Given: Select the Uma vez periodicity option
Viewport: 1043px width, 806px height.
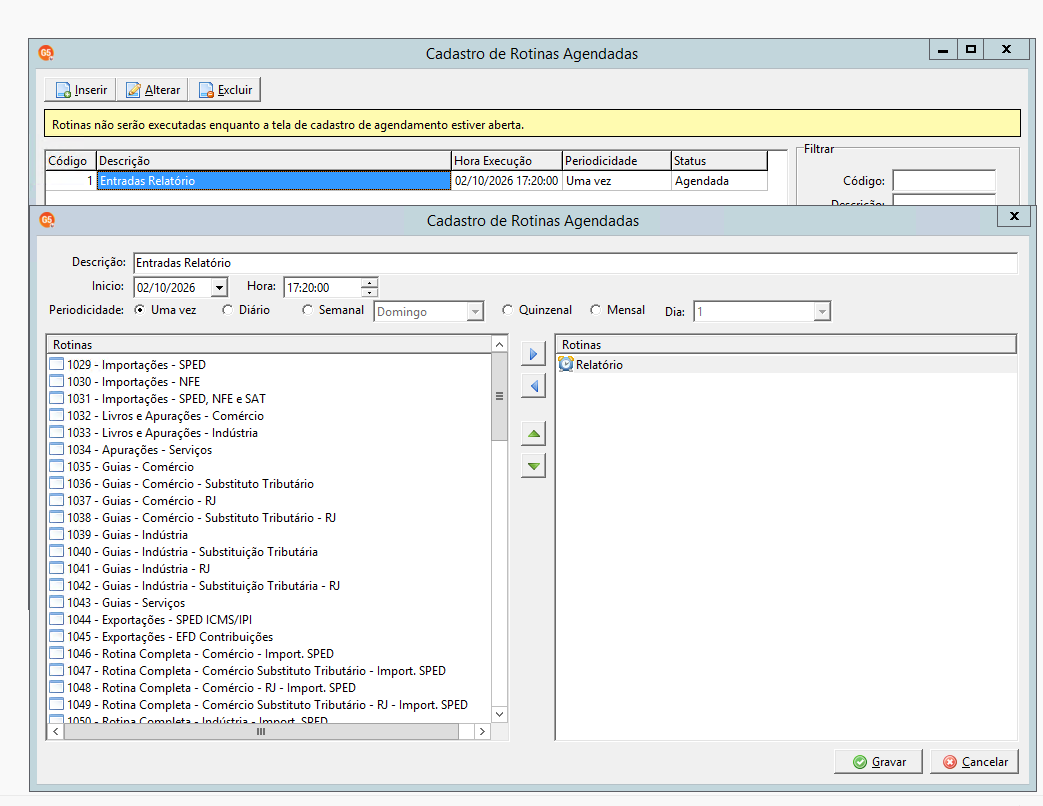Looking at the screenshot, I should coord(139,310).
